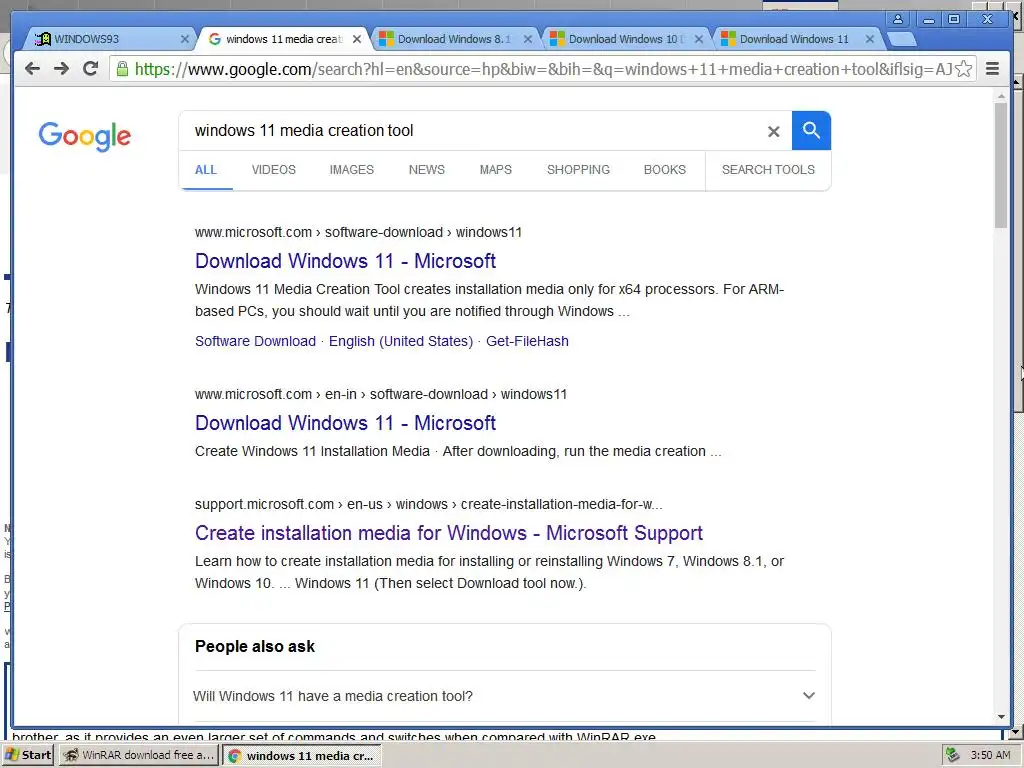
Task: Submit search with the blue magnifier button
Action: (x=811, y=131)
